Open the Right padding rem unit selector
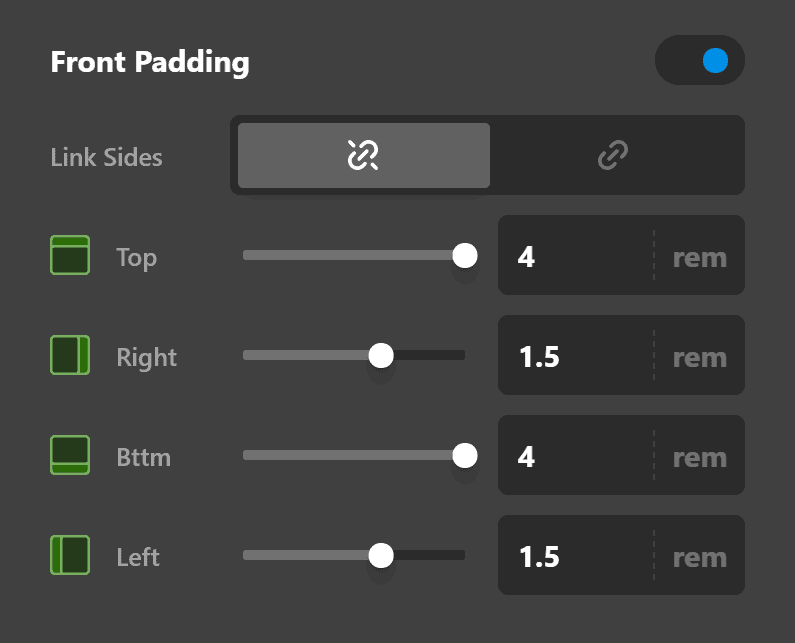 (699, 357)
